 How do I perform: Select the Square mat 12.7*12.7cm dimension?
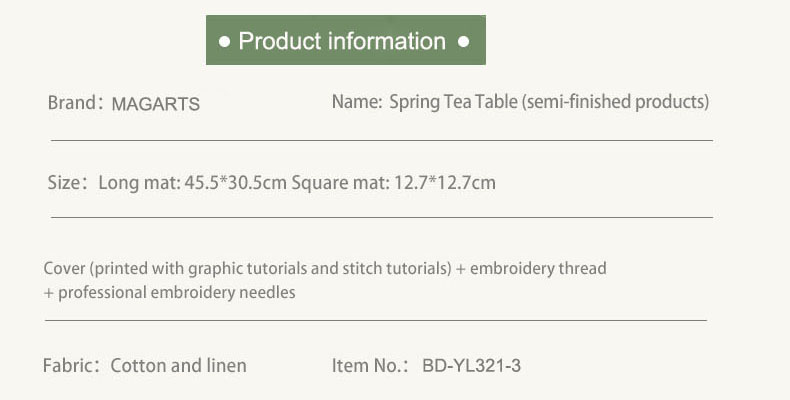click(x=394, y=183)
